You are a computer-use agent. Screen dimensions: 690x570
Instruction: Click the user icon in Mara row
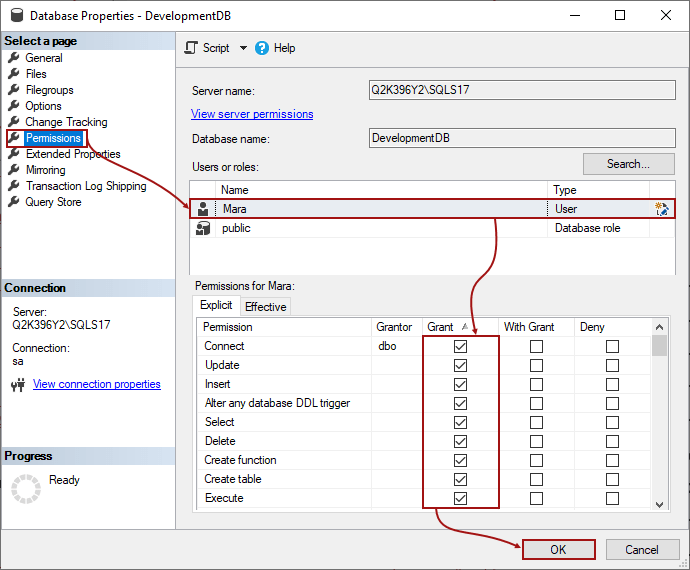tap(203, 209)
